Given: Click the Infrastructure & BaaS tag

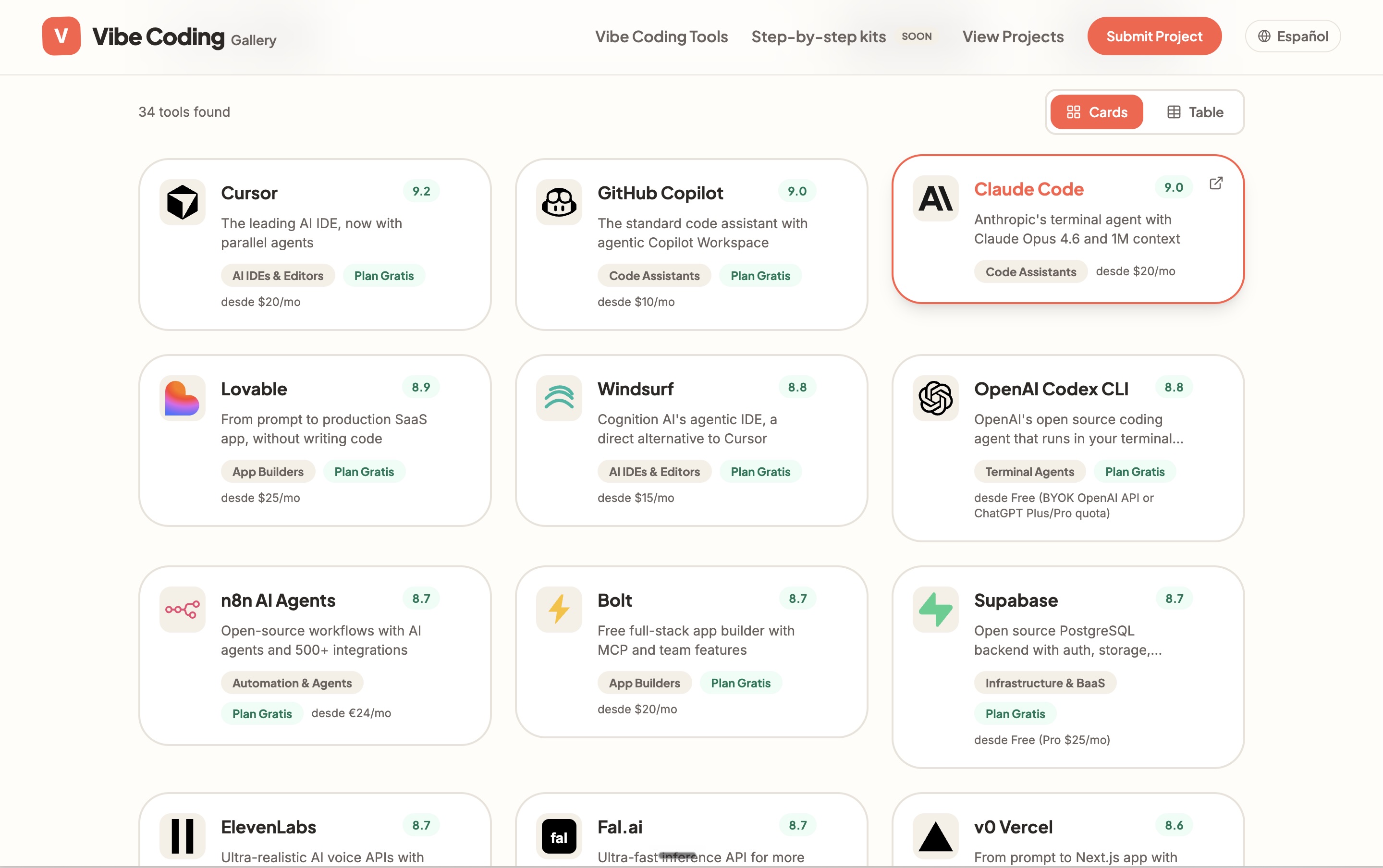Looking at the screenshot, I should [1045, 683].
